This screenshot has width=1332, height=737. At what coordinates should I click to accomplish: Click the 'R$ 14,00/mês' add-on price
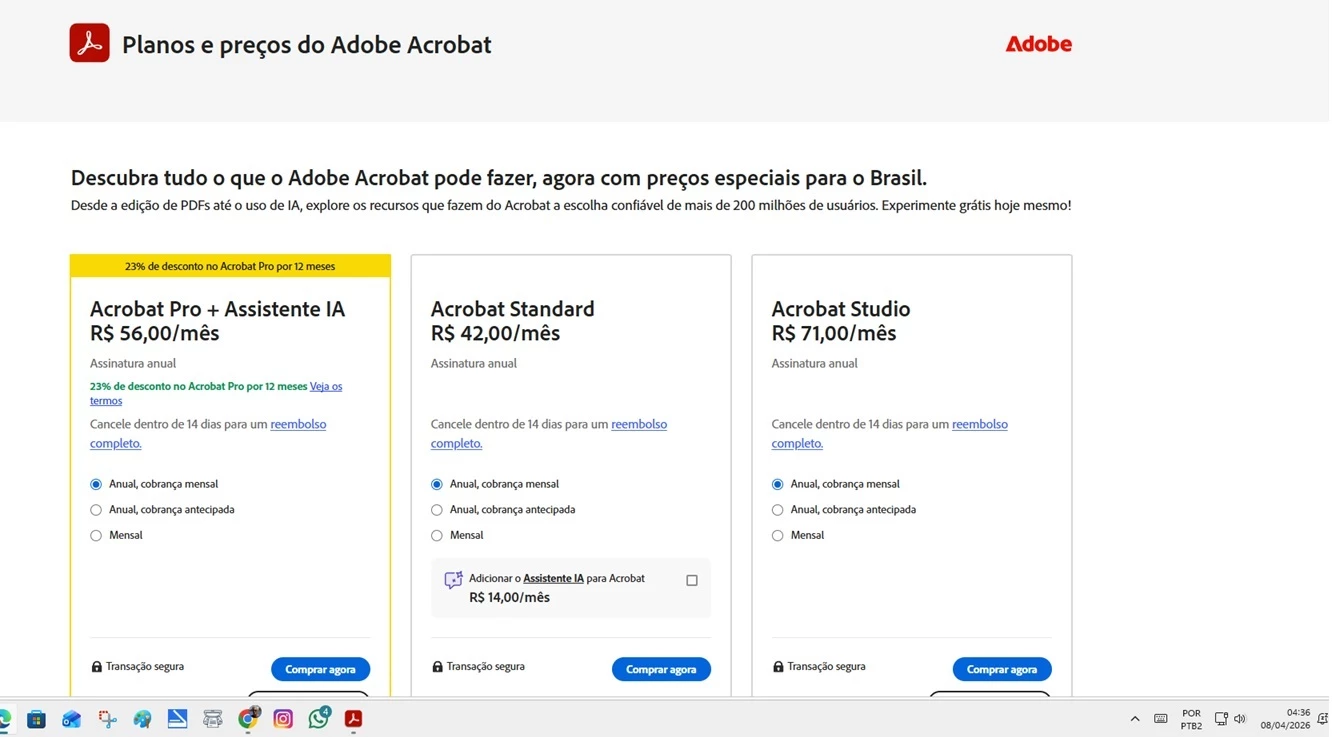coord(509,597)
